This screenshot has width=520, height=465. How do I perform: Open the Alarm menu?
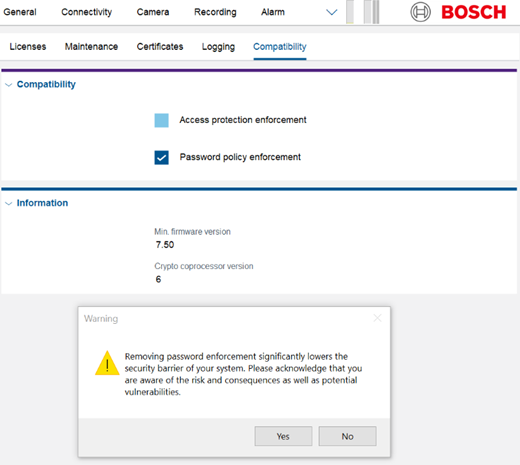[273, 12]
